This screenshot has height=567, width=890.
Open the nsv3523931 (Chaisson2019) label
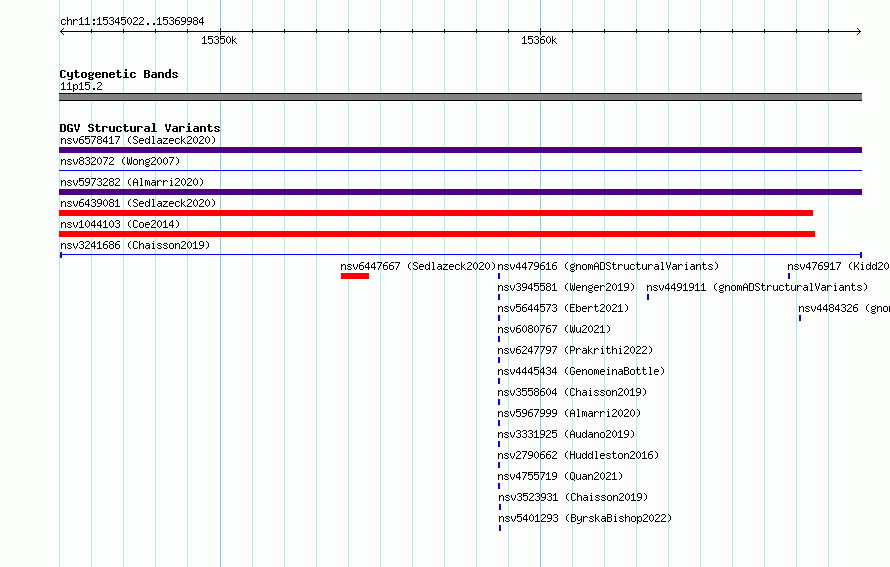tap(573, 497)
